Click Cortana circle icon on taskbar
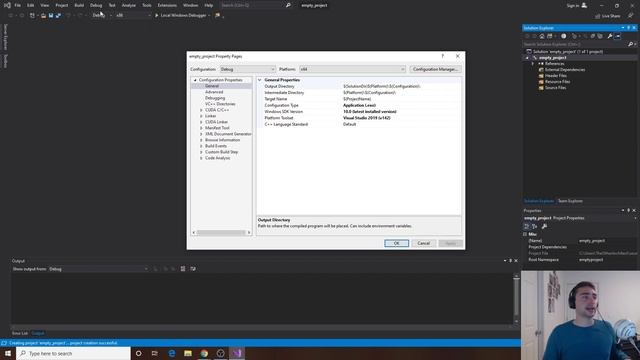This screenshot has height=360, width=640. [138, 353]
